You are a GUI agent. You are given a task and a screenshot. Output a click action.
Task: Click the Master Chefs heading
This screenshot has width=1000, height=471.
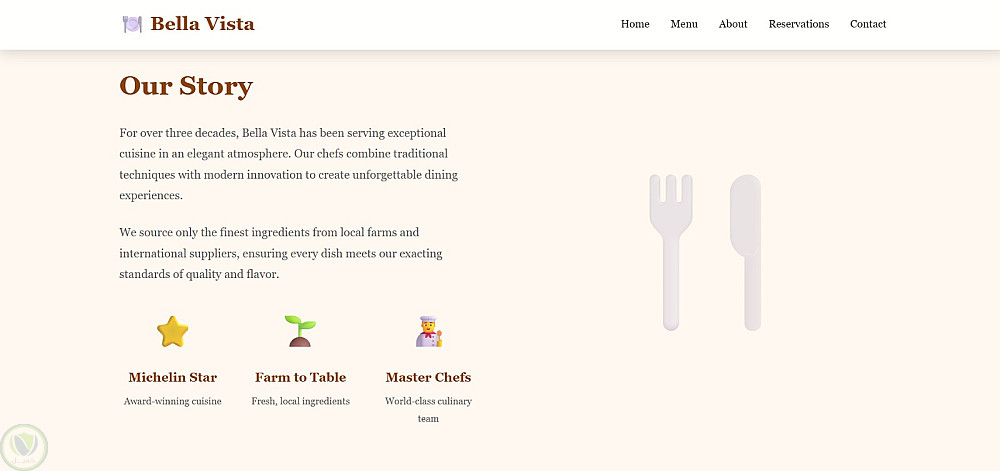coord(428,377)
